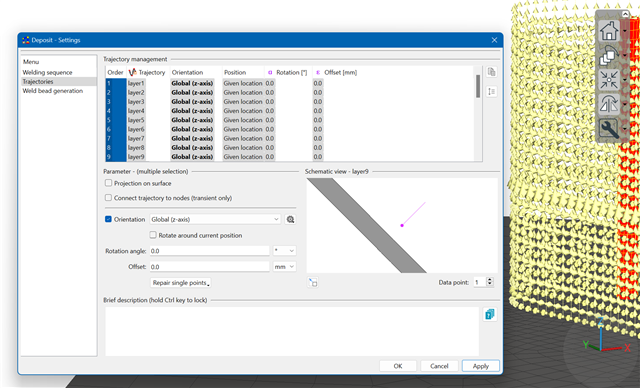Expand the wrench icon dropdown arrow
Viewport: 640px width, 388px height.
(624, 129)
